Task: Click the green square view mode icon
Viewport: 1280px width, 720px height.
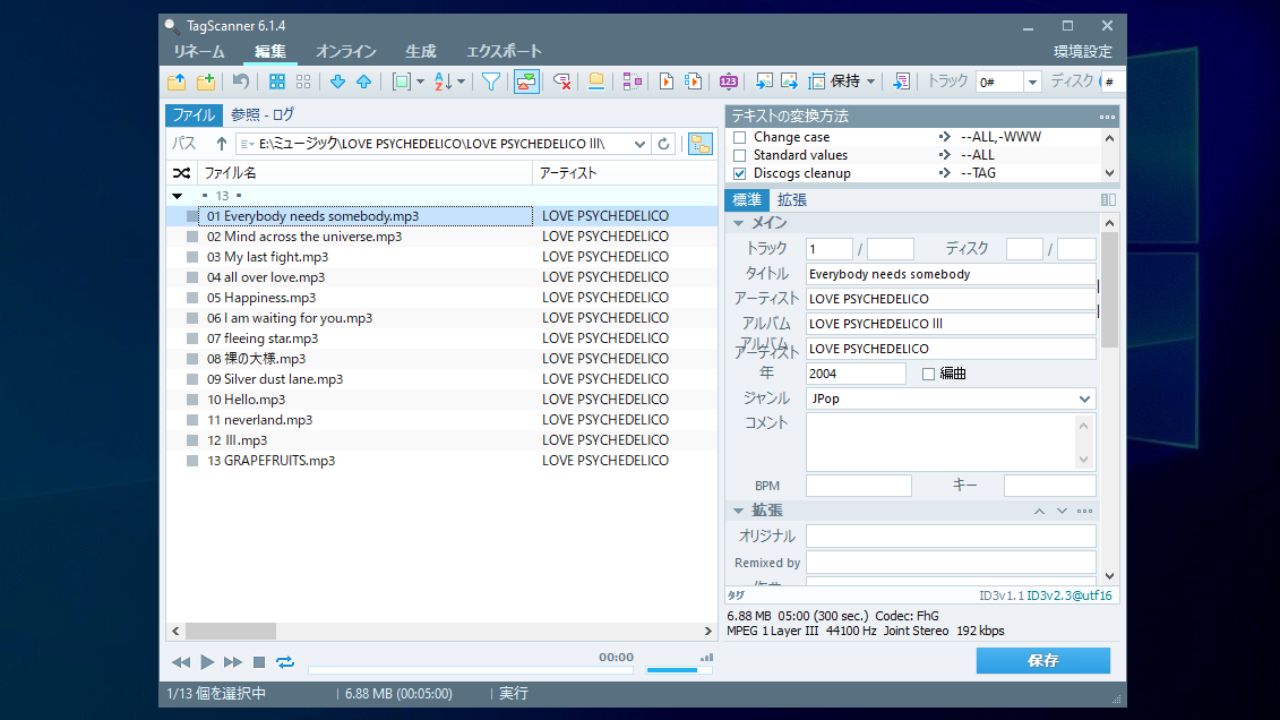Action: click(x=401, y=82)
